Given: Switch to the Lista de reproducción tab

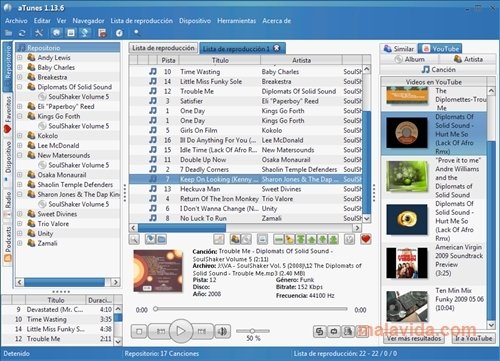Looking at the screenshot, I should click(163, 48).
